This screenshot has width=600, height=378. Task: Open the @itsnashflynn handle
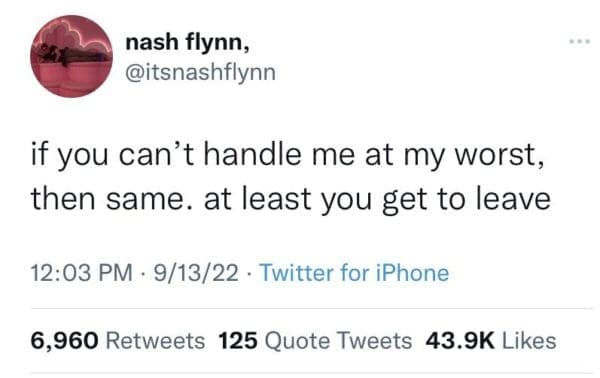click(x=201, y=72)
